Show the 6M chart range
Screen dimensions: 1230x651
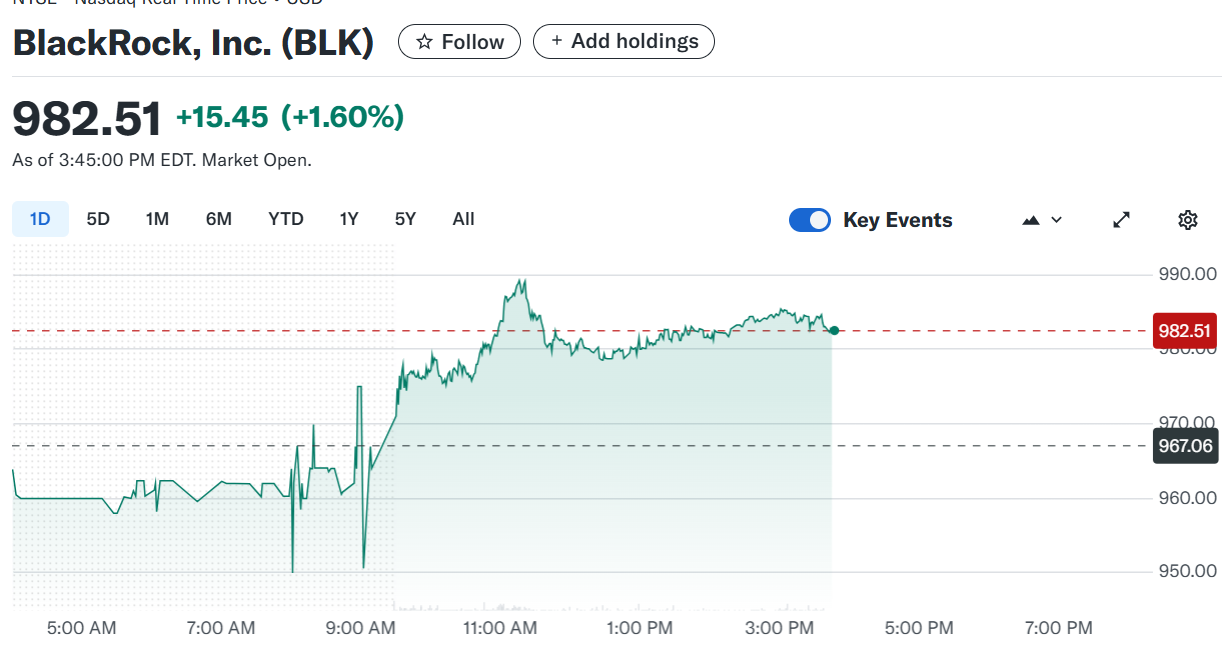[x=219, y=219]
